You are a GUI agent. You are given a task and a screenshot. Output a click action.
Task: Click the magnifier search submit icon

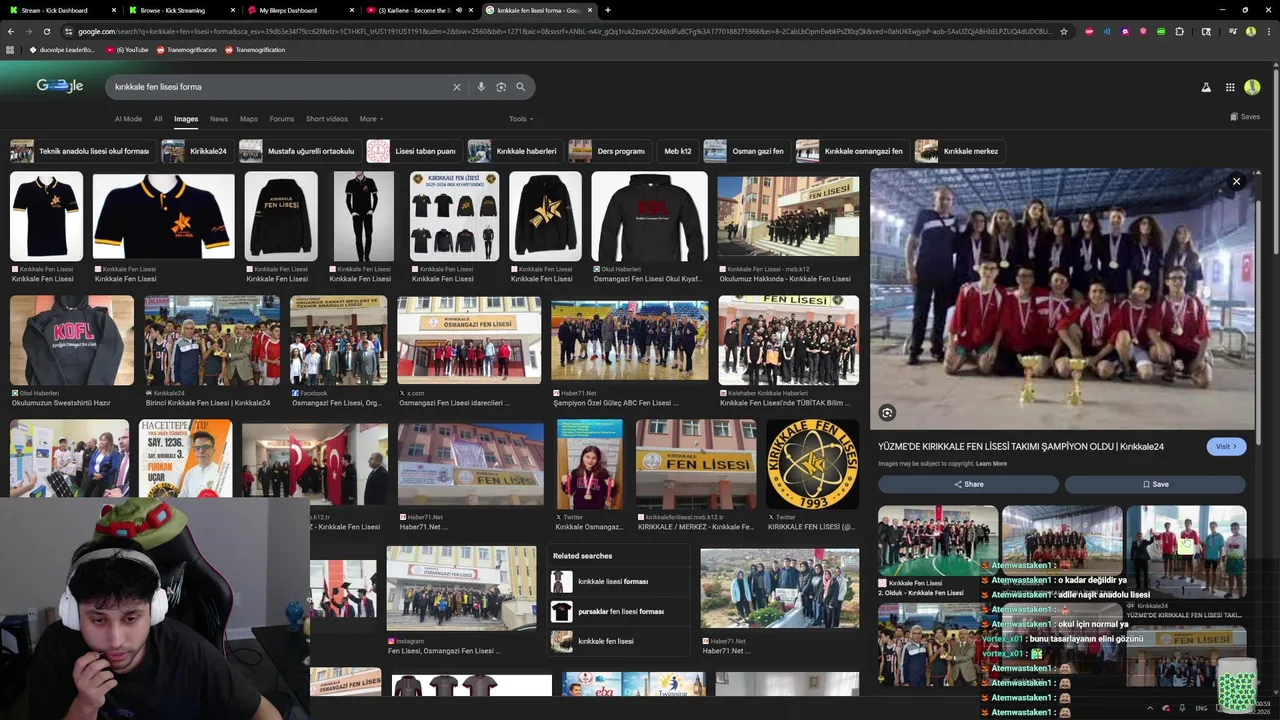point(520,87)
